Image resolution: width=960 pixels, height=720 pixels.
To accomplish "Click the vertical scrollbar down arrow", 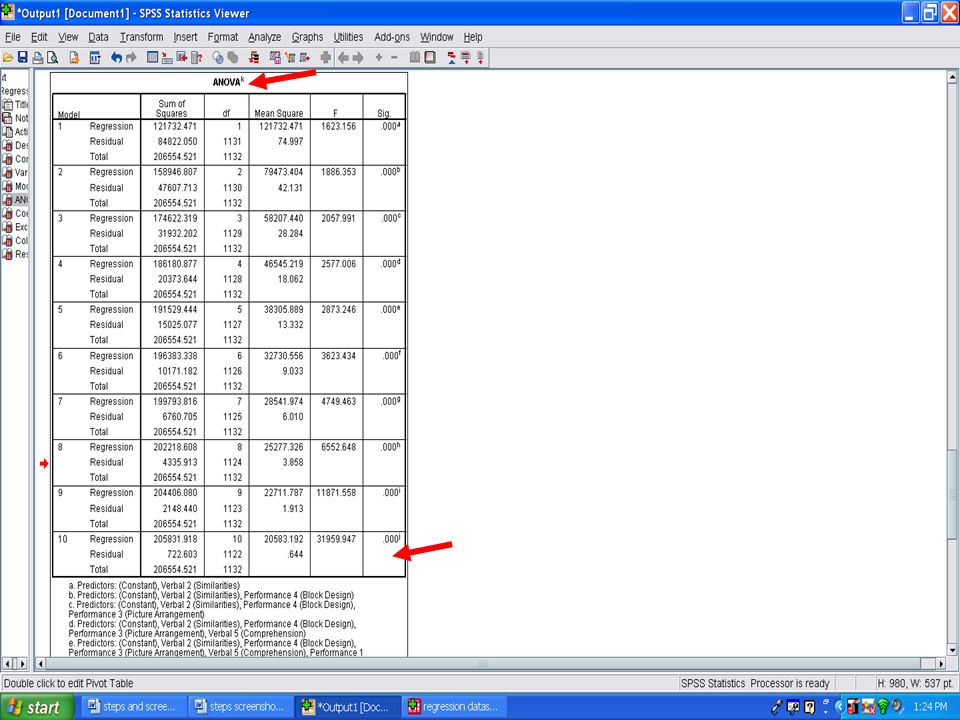I will [953, 663].
